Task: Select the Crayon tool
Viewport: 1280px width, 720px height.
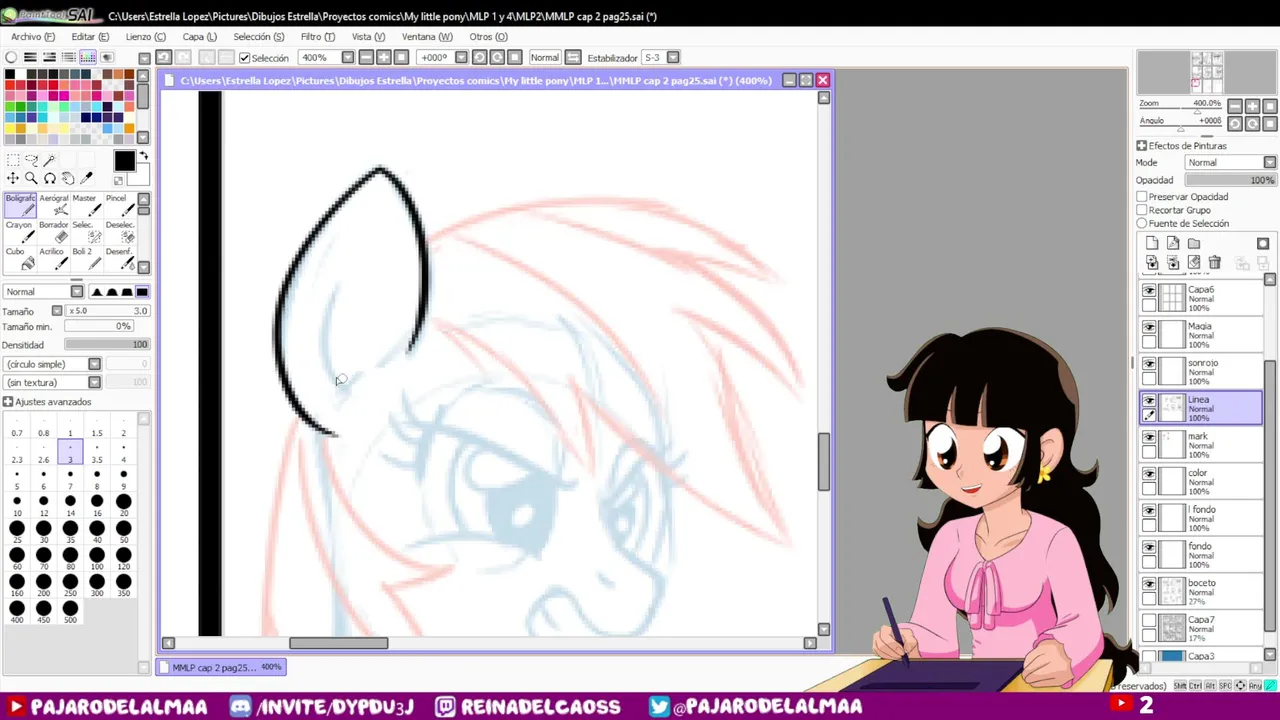Action: 20,232
